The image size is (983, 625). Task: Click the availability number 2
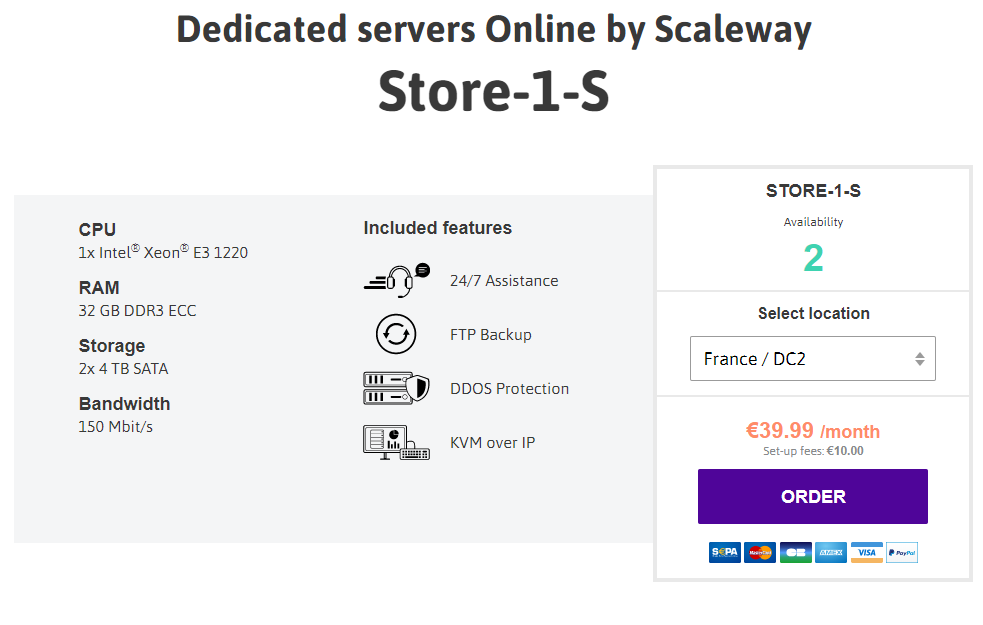[813, 258]
